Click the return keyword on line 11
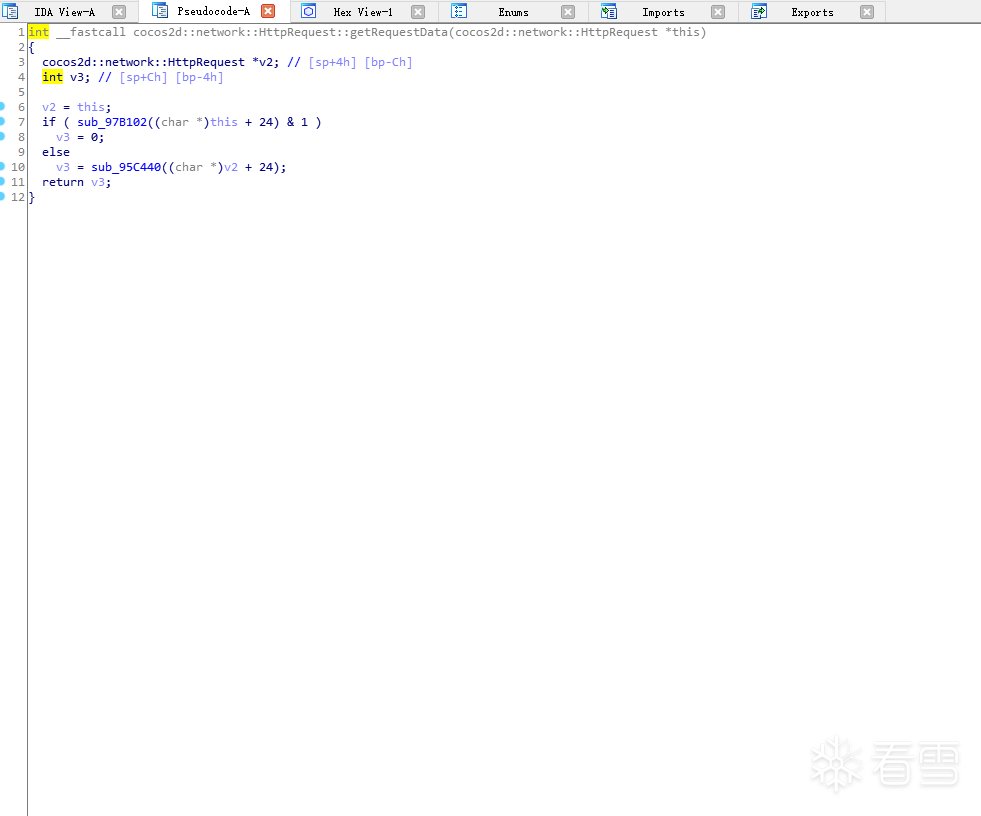981x816 pixels. 63,182
